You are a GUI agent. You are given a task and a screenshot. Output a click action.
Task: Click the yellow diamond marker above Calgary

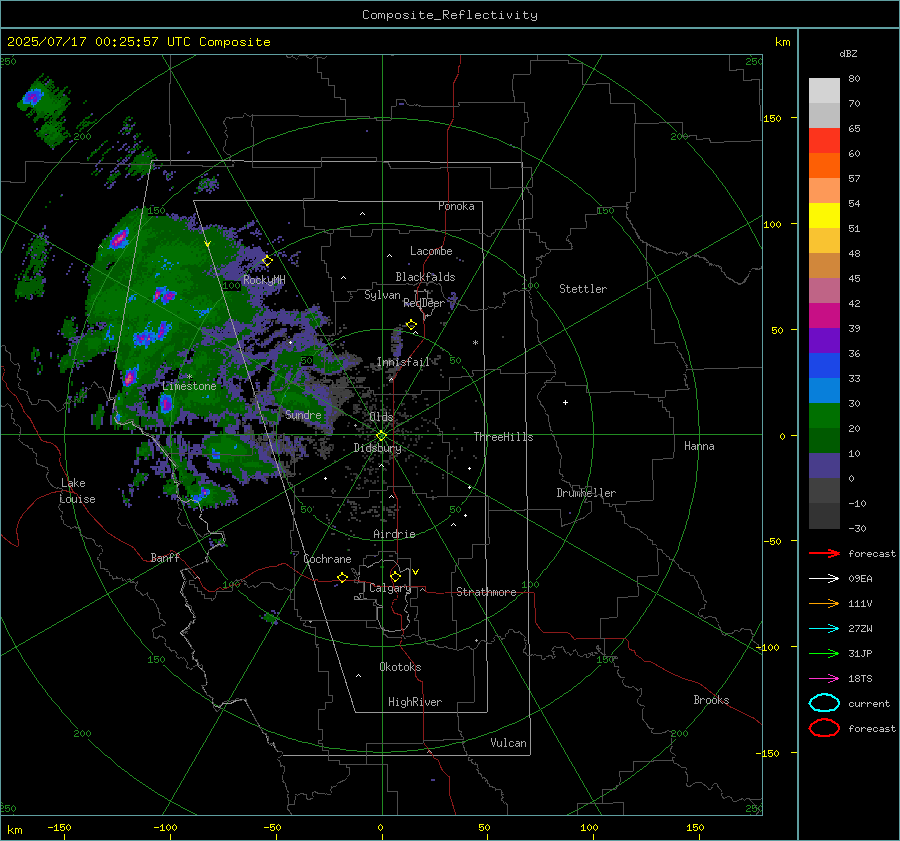point(395,576)
